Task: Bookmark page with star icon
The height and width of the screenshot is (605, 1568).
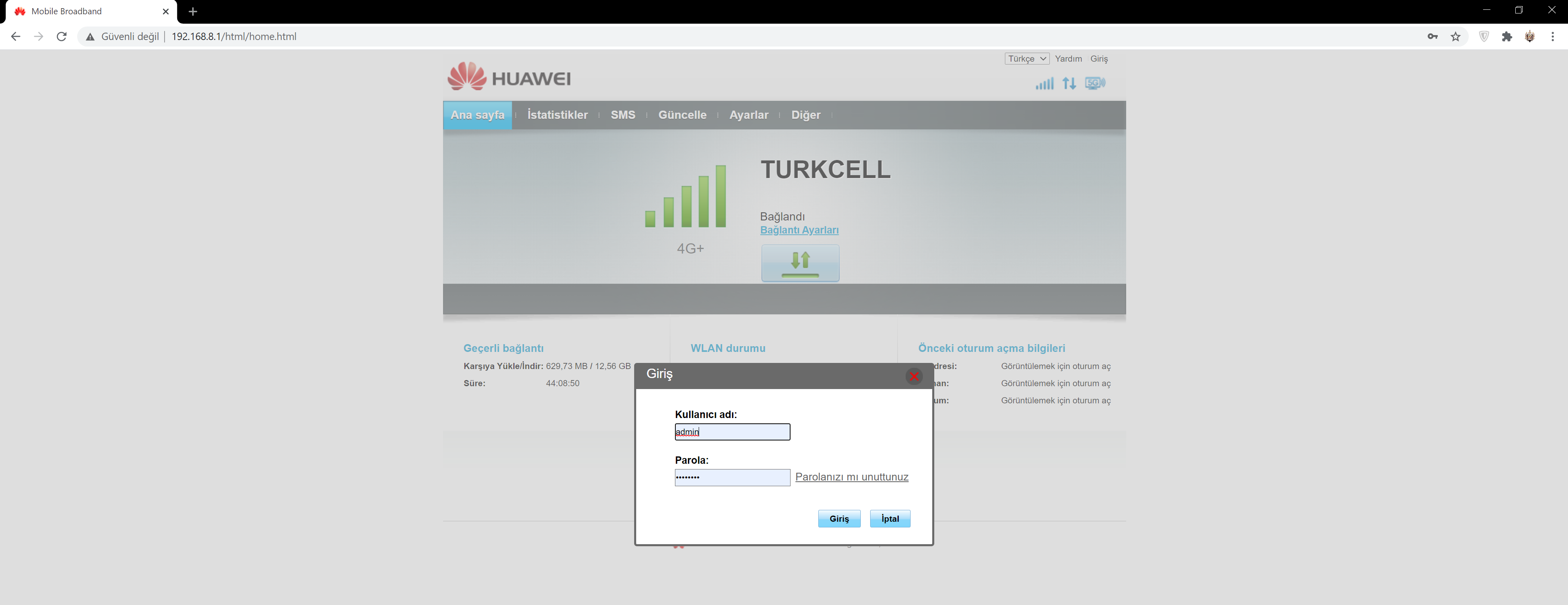Action: click(1455, 36)
